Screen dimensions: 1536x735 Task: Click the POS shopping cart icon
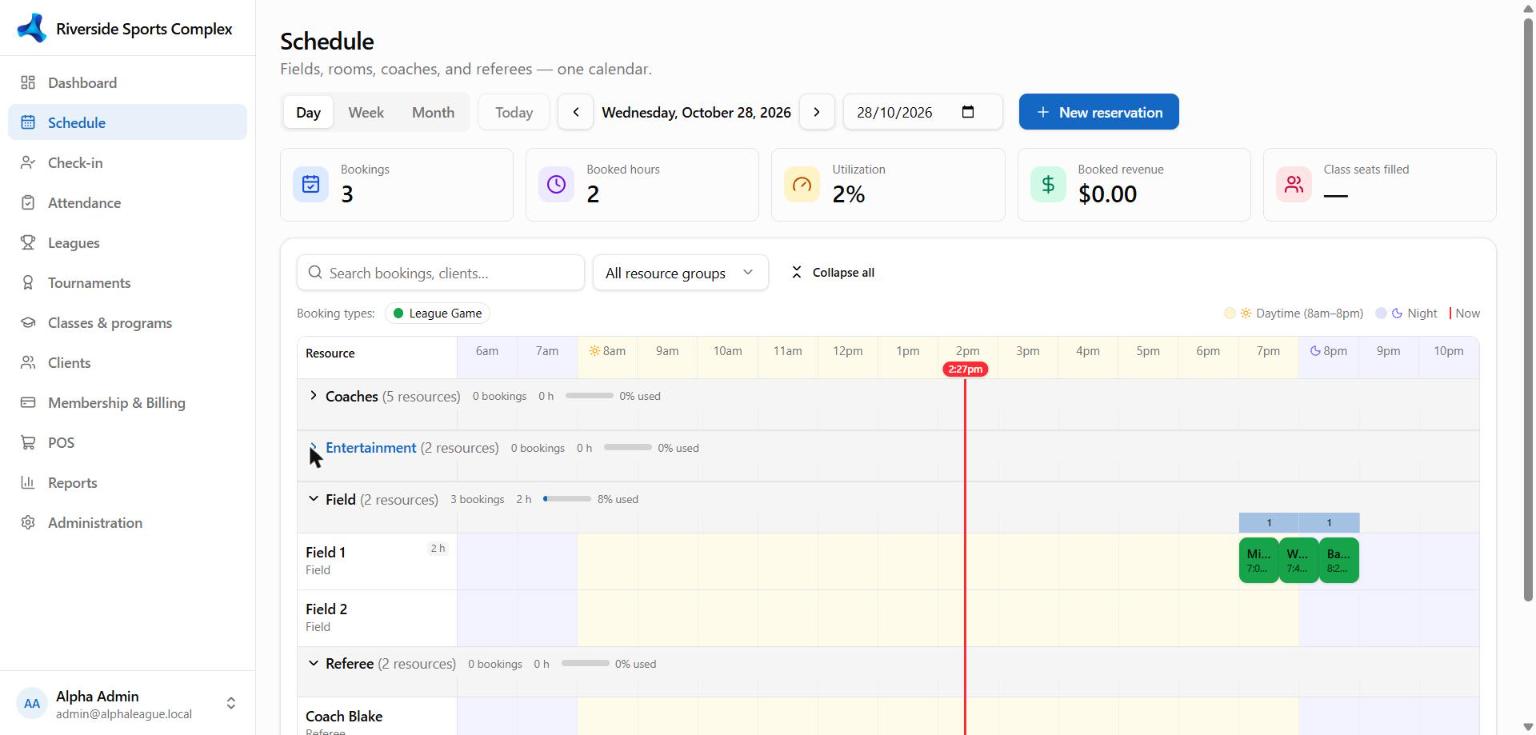pyautogui.click(x=28, y=443)
